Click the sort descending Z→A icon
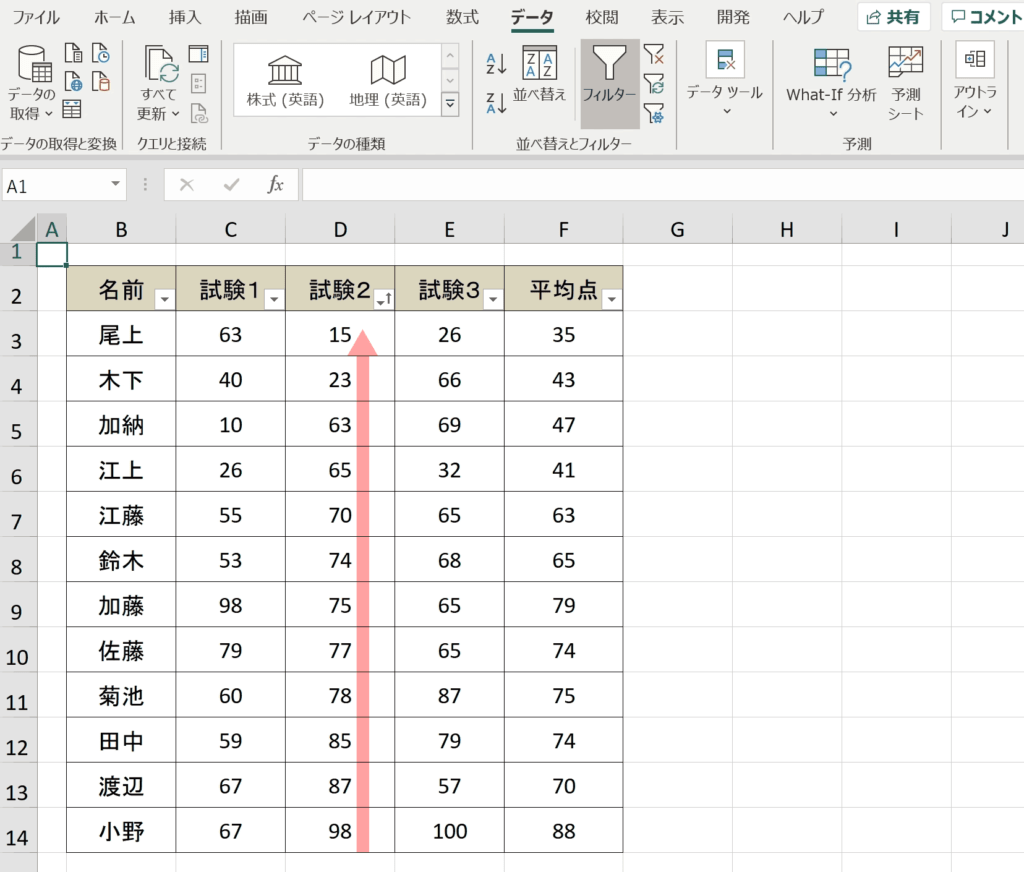Image resolution: width=1024 pixels, height=872 pixels. click(x=496, y=103)
